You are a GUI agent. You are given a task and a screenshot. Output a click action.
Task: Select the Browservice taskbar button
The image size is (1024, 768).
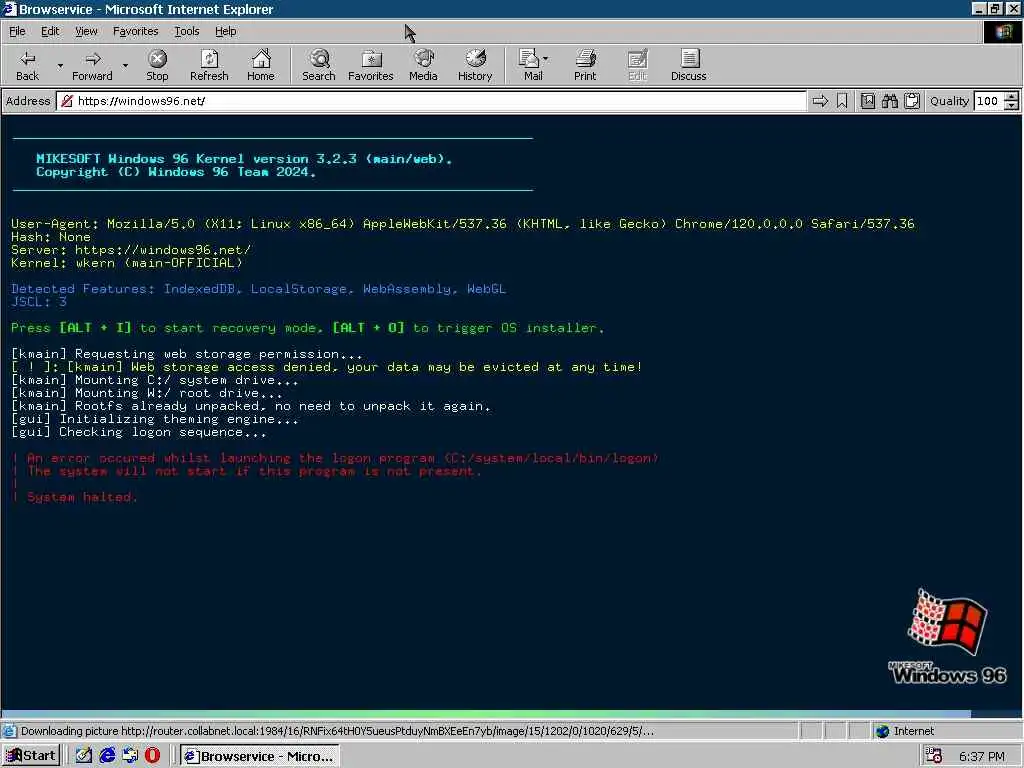pyautogui.click(x=260, y=756)
